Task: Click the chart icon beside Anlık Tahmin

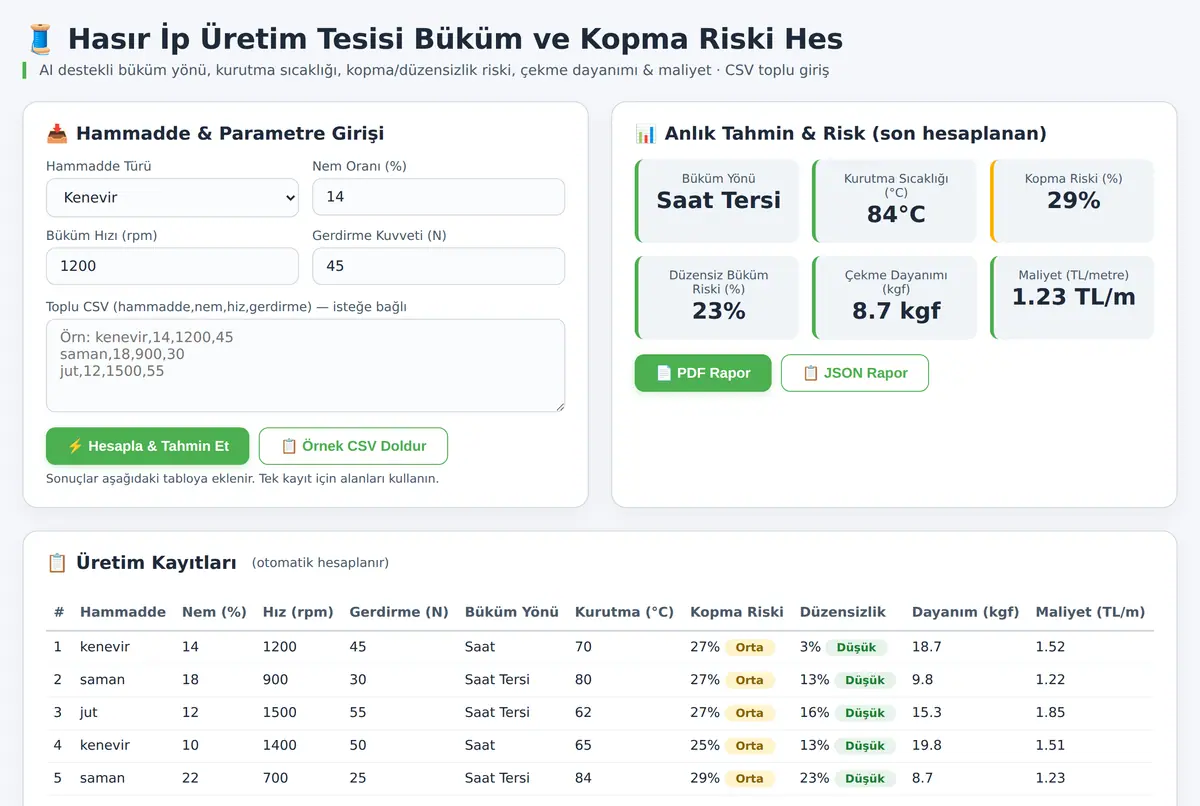Action: 646,134
